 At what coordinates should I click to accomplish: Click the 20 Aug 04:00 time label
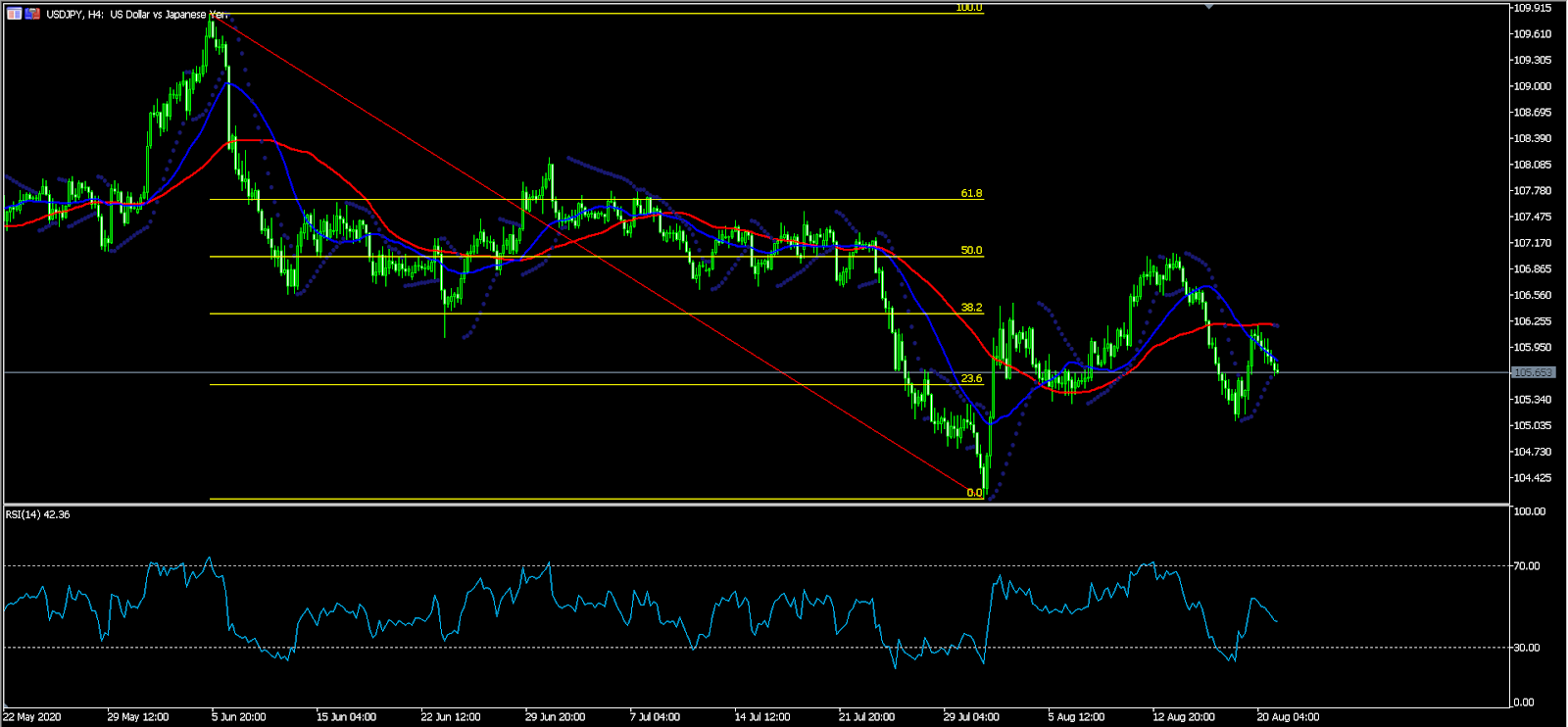click(1289, 717)
